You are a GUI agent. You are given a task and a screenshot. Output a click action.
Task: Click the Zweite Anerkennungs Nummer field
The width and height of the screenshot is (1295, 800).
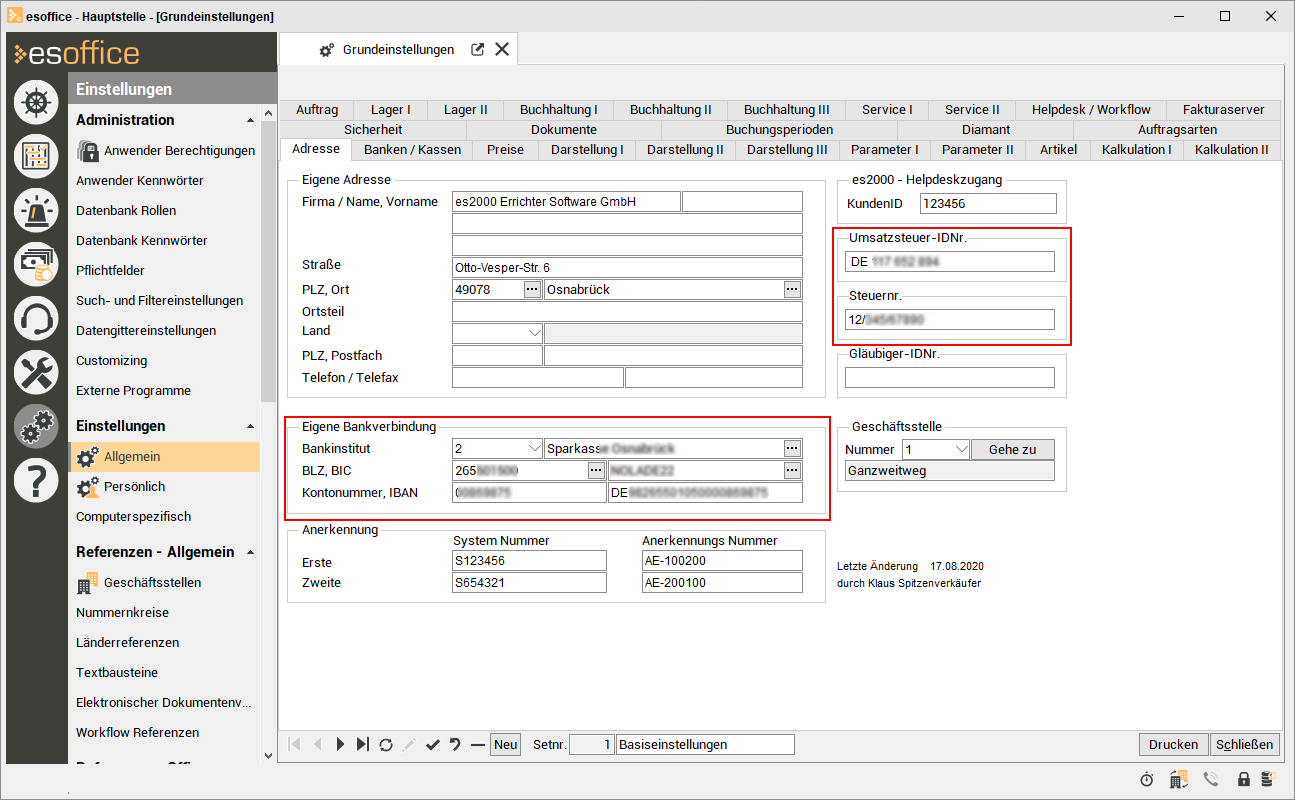[x=722, y=582]
